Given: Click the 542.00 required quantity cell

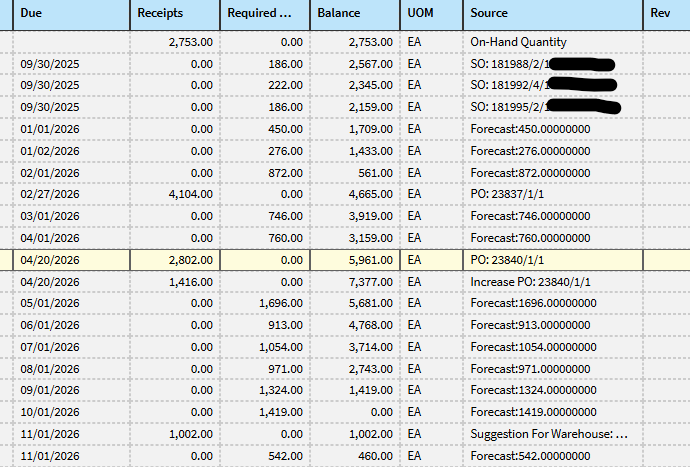Looking at the screenshot, I should tap(265, 456).
